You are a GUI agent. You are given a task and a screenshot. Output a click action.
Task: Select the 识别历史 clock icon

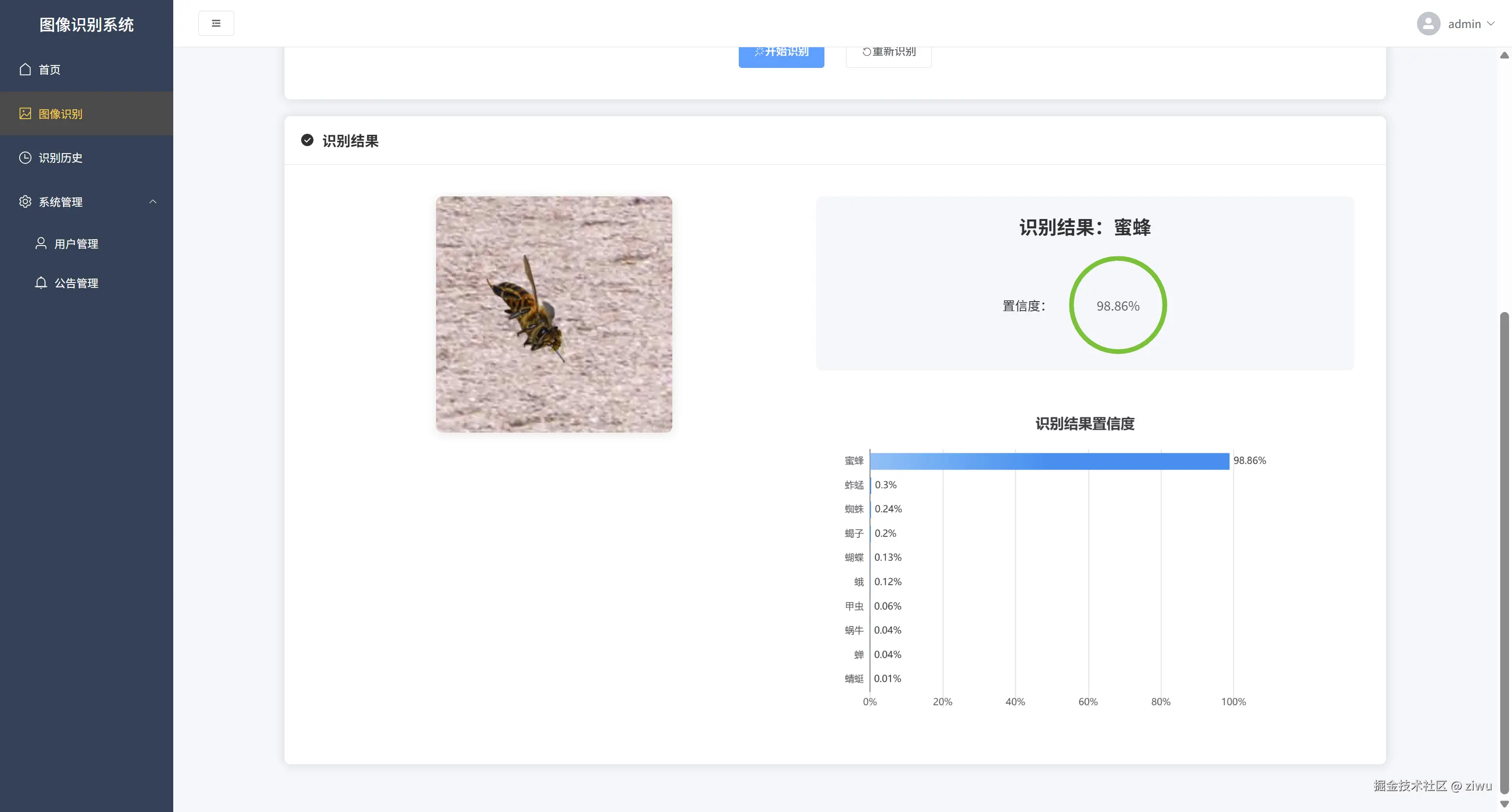(25, 157)
